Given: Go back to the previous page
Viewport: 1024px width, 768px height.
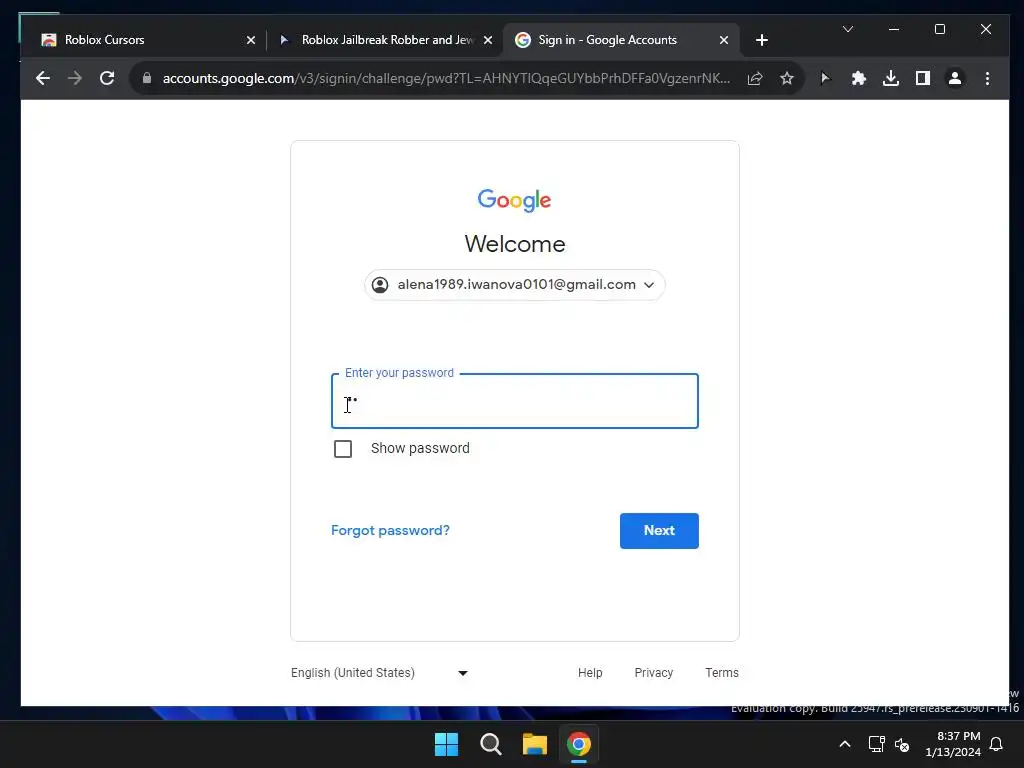Looking at the screenshot, I should (x=43, y=78).
